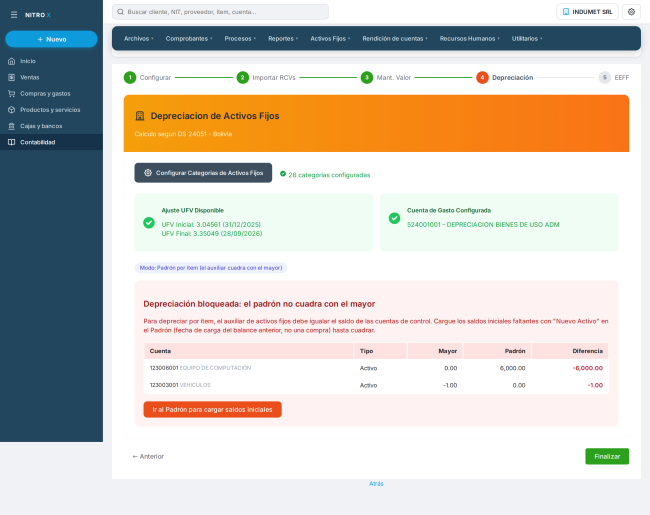
Task: Open the Comprobantes dropdown menu
Action: [x=189, y=39]
